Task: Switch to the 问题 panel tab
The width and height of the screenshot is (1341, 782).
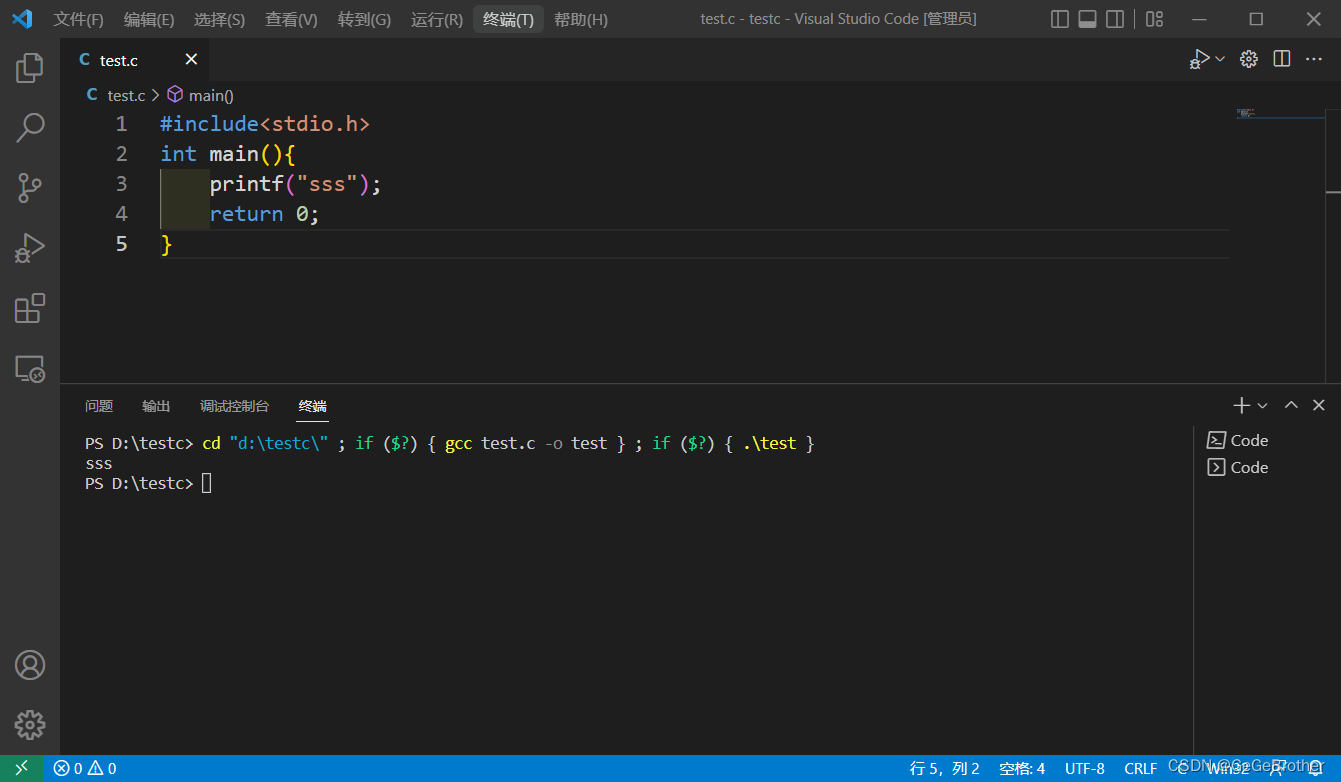Action: tap(99, 406)
